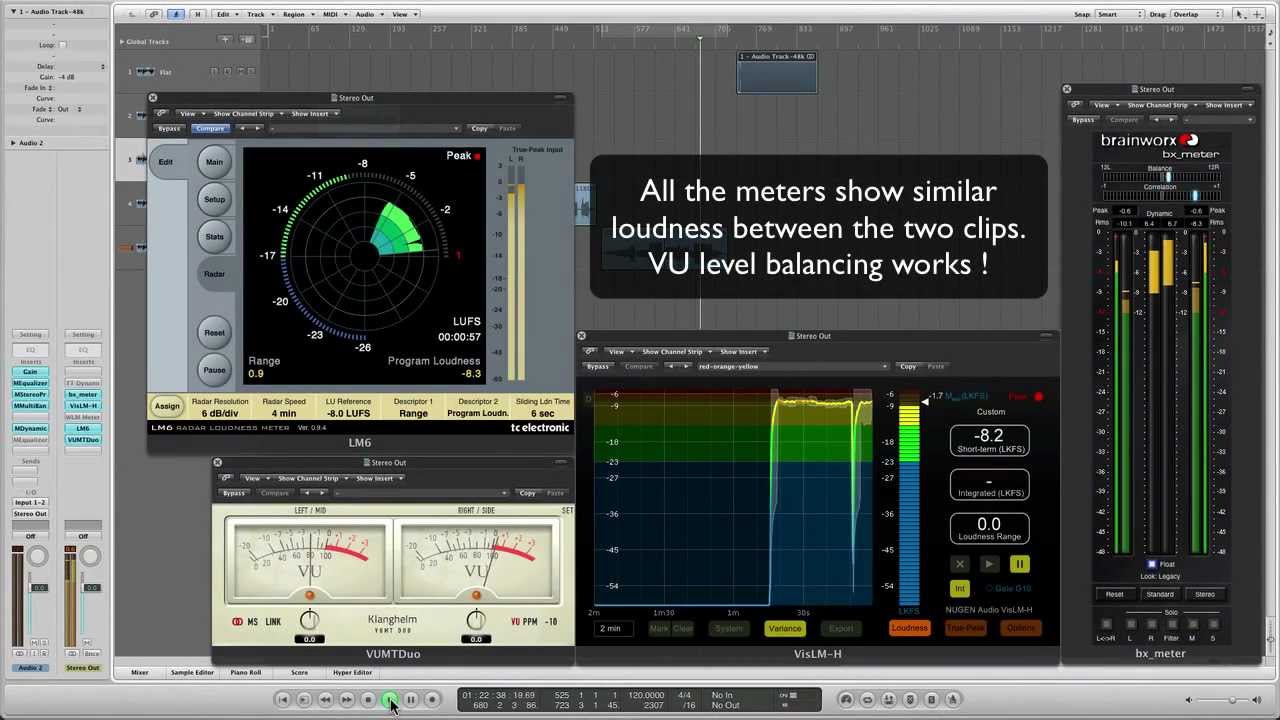This screenshot has width=1280, height=720.
Task: Toggle the Int button in VisLM-H
Action: (x=959, y=588)
